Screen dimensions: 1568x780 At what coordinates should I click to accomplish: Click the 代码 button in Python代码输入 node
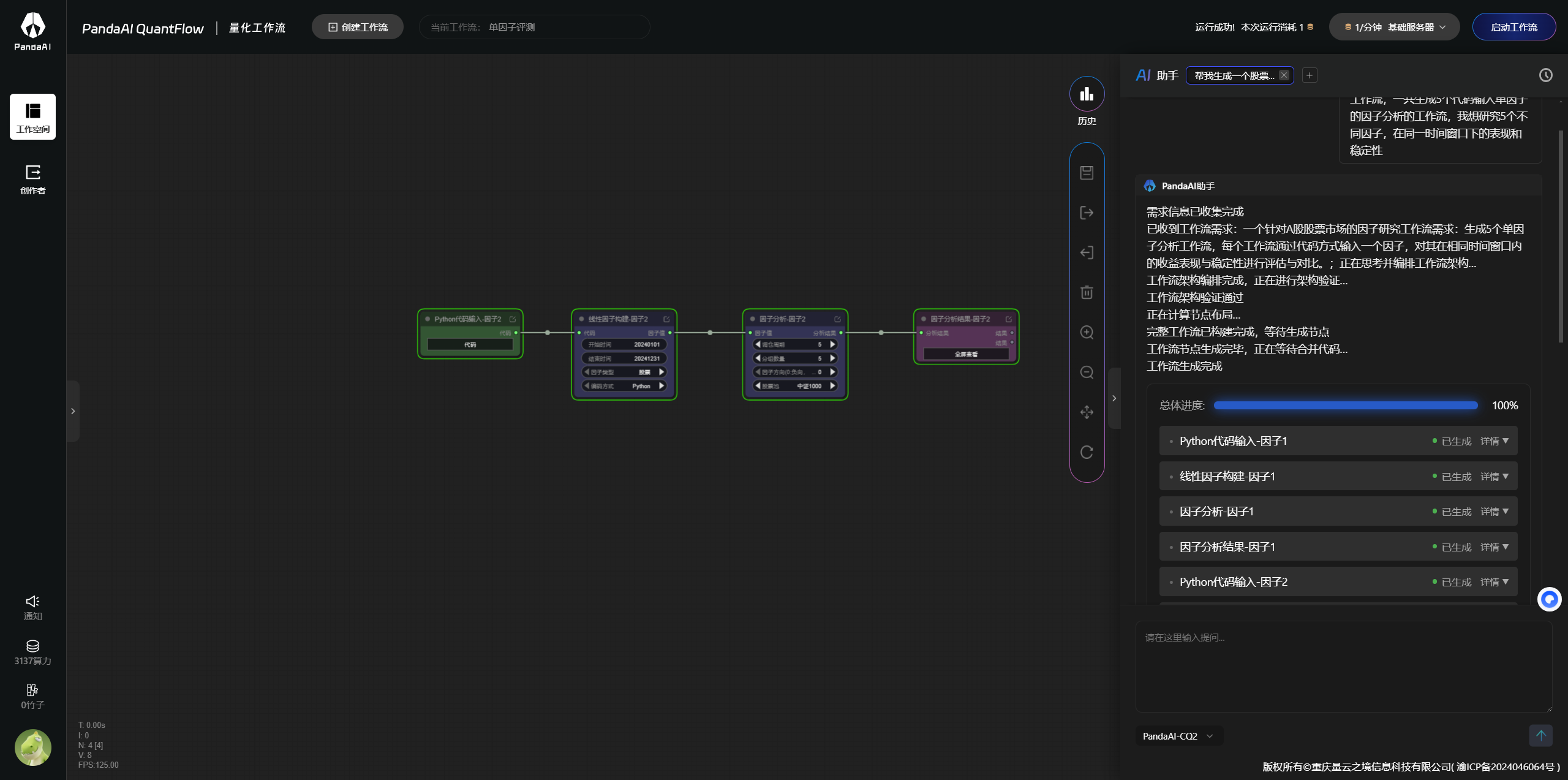pos(470,345)
